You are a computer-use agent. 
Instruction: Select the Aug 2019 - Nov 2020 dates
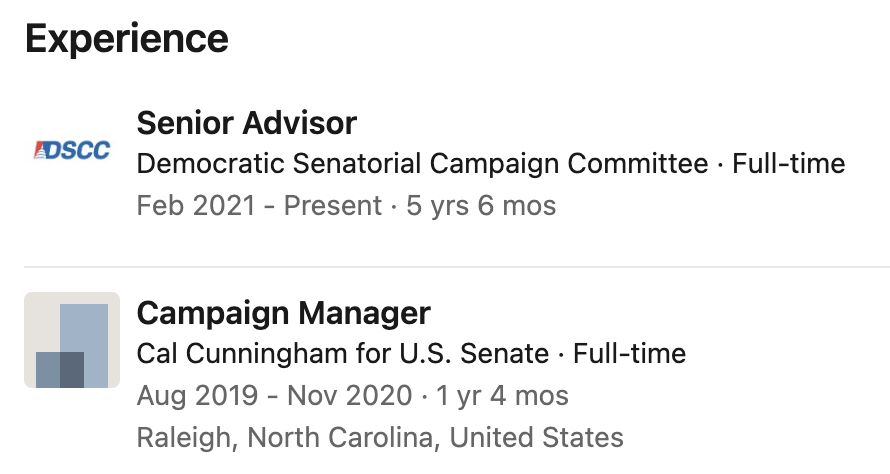coord(275,396)
